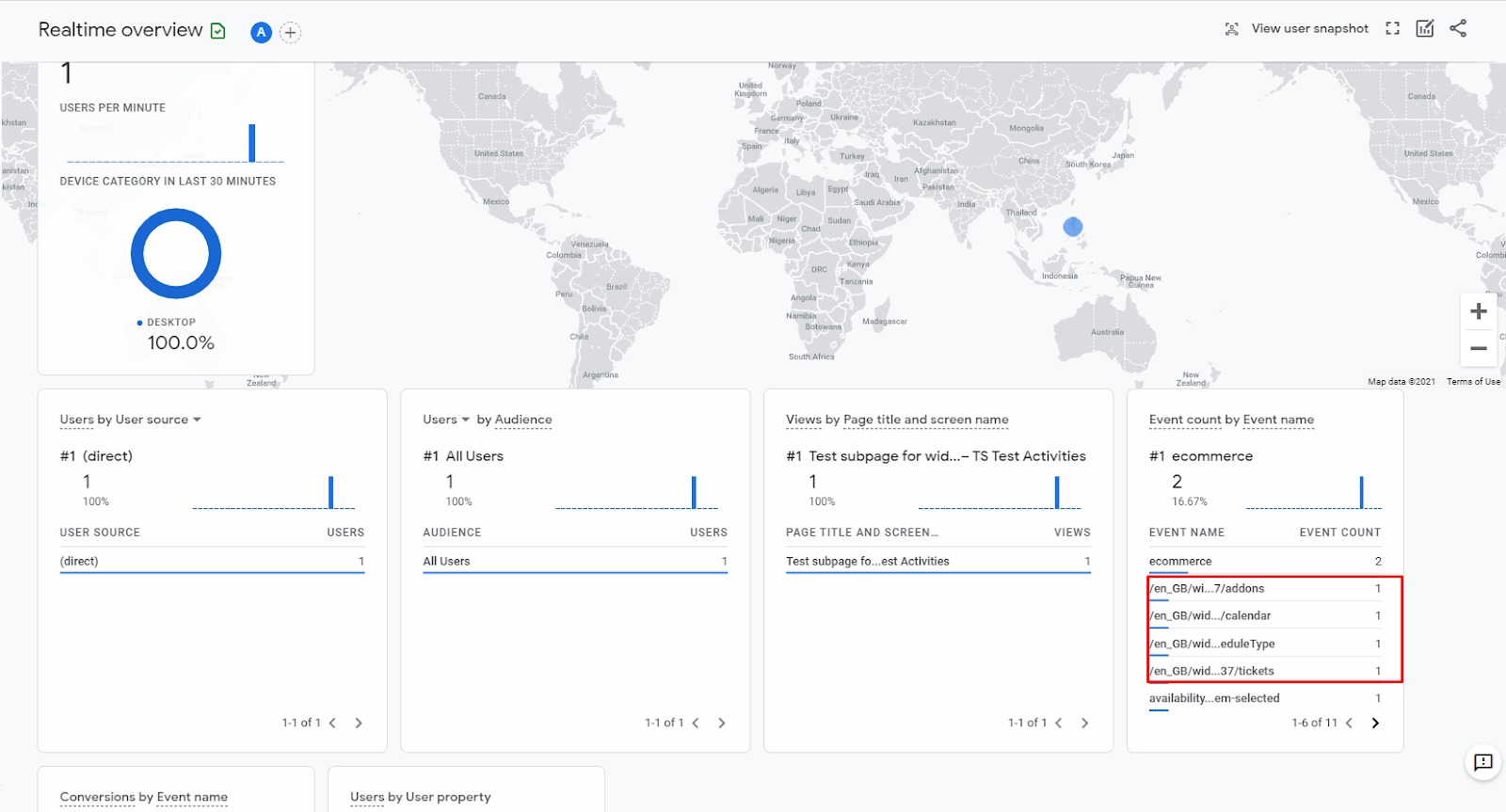This screenshot has width=1506, height=812.
Task: Open View user snapshot
Action: [x=1297, y=29]
